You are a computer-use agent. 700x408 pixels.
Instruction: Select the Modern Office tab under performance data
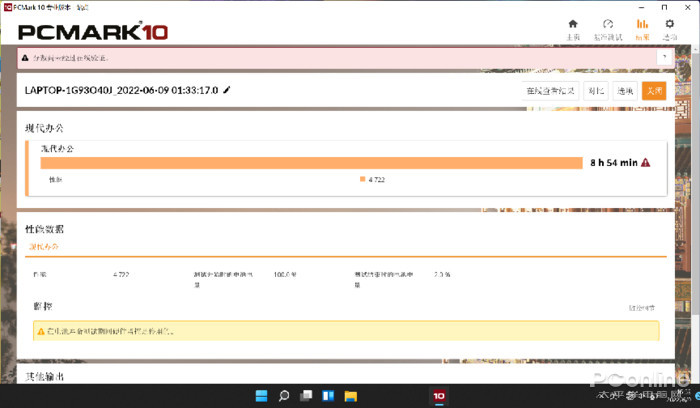click(x=44, y=246)
